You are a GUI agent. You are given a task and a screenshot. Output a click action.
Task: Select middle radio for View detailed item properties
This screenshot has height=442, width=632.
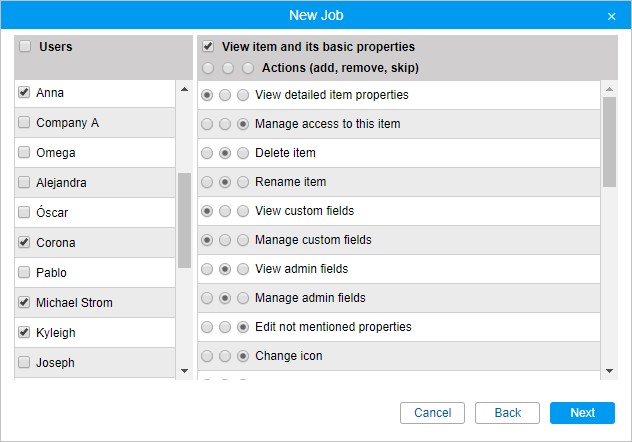tap(225, 95)
